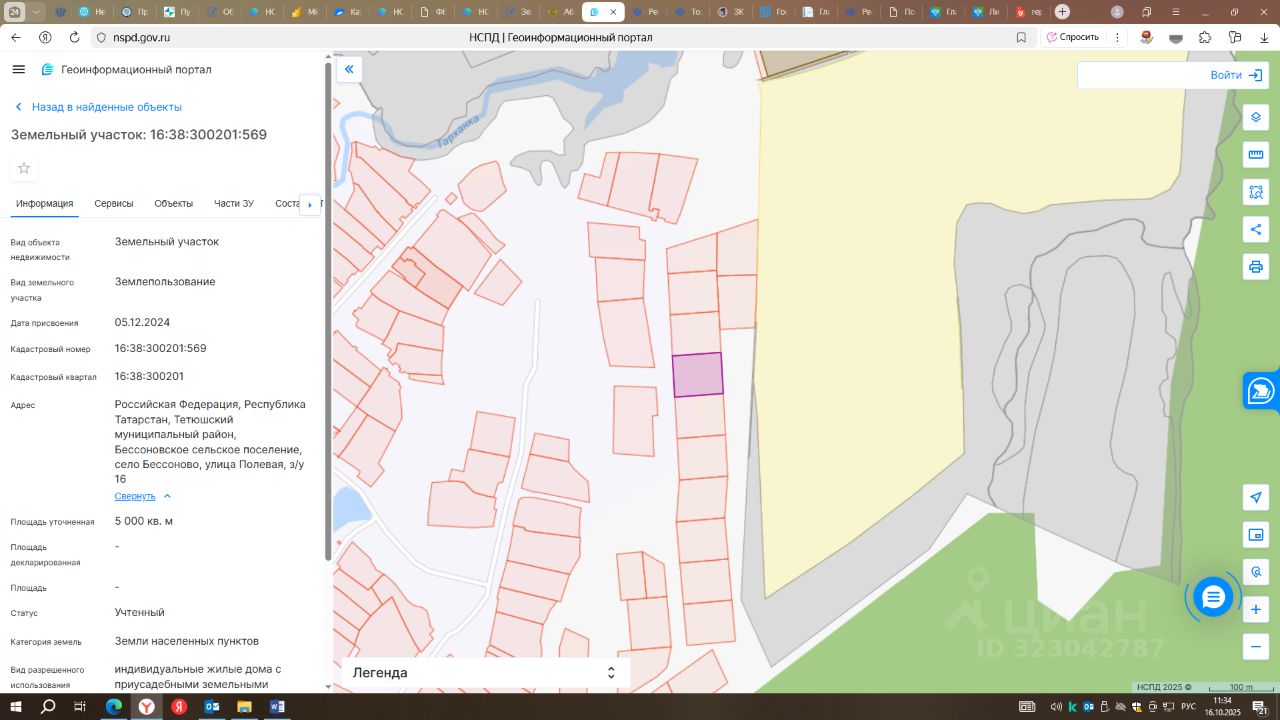Open the support chat bubble
Screen dimensions: 1280x720
(1213, 597)
